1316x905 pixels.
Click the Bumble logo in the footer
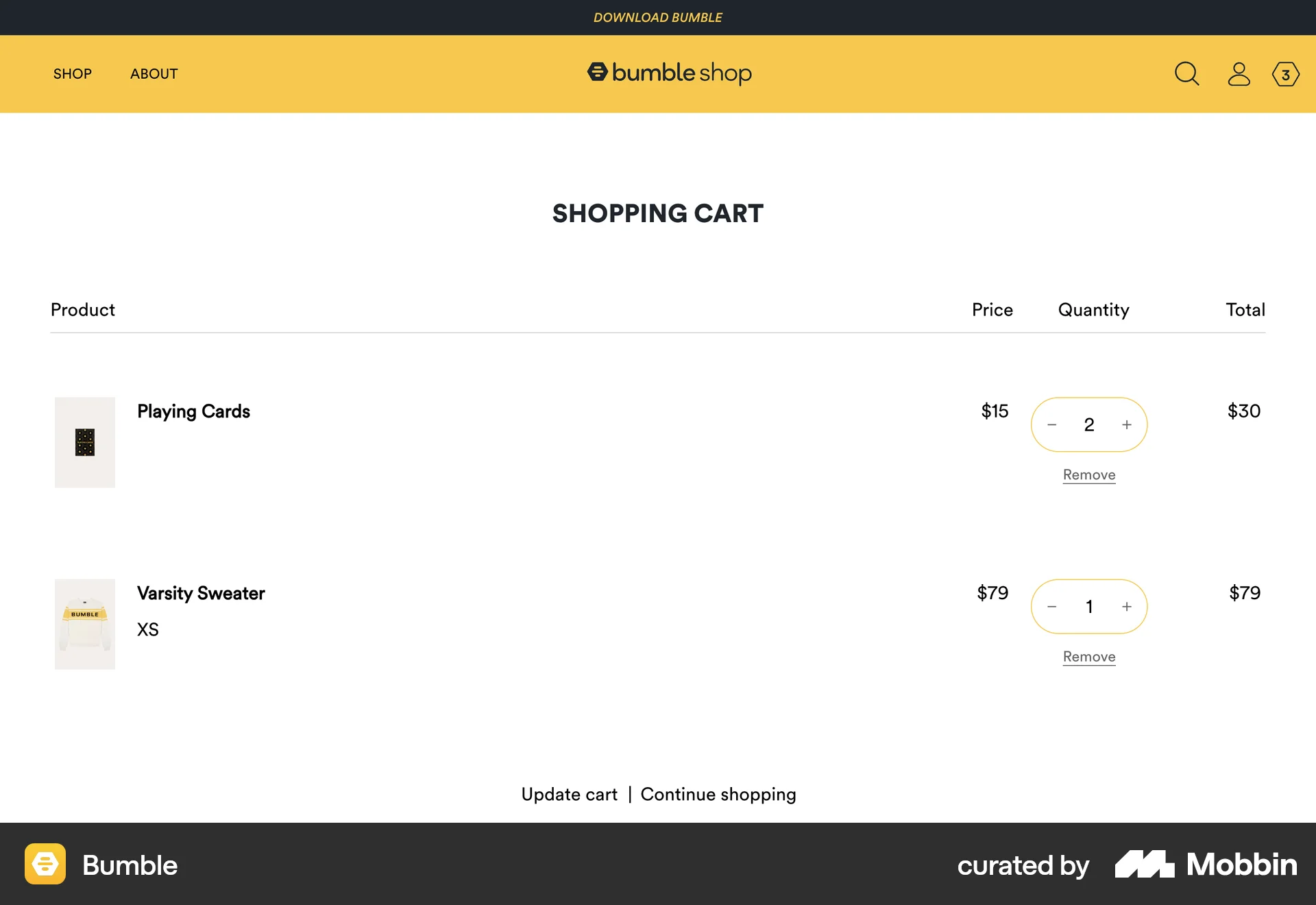point(45,865)
